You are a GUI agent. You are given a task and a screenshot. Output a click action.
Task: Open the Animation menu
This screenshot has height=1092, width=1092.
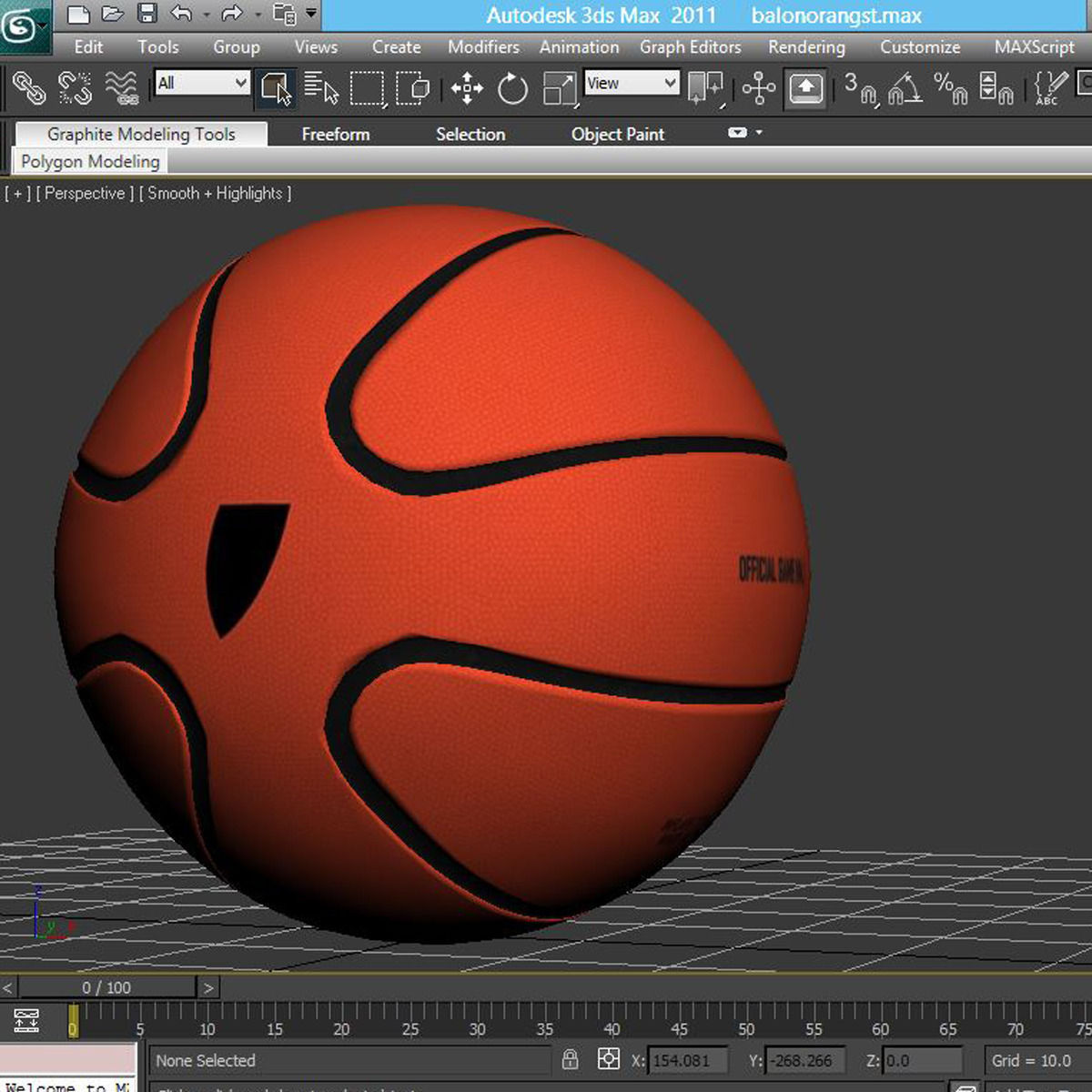click(x=579, y=47)
